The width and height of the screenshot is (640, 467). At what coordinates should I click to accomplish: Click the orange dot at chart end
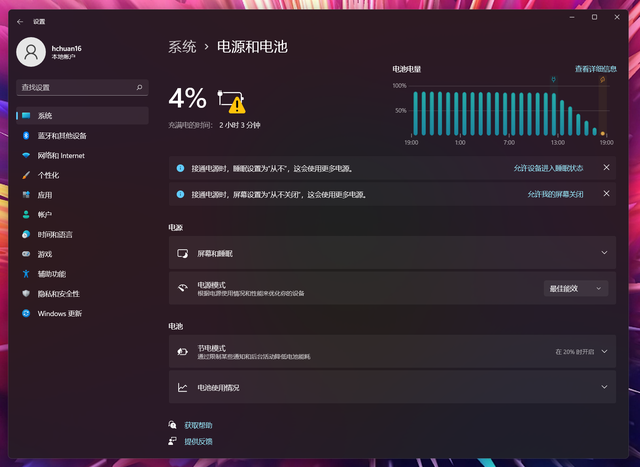point(603,133)
